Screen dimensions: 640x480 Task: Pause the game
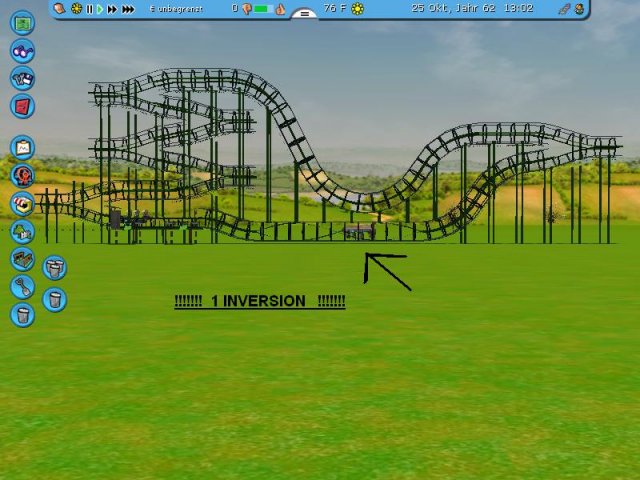point(90,9)
